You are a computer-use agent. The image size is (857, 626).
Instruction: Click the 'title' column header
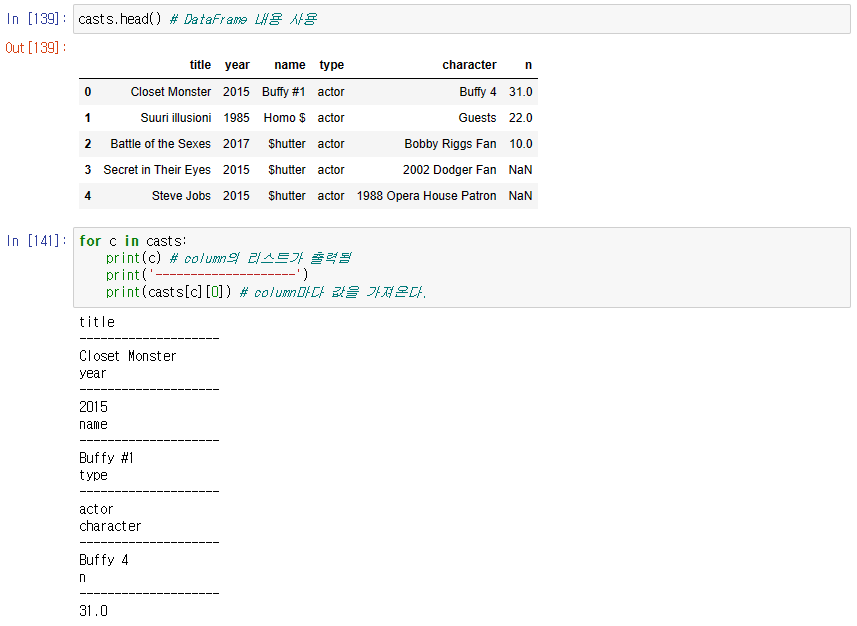click(200, 65)
